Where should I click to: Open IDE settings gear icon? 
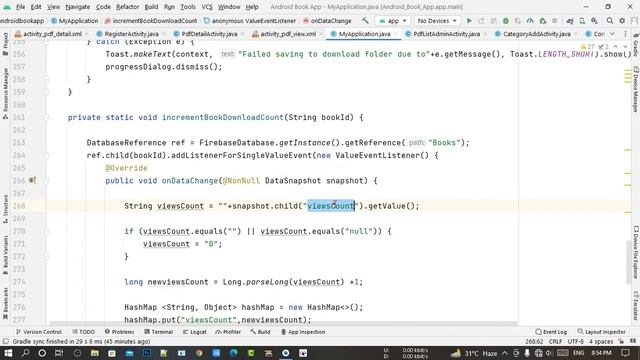[622, 20]
